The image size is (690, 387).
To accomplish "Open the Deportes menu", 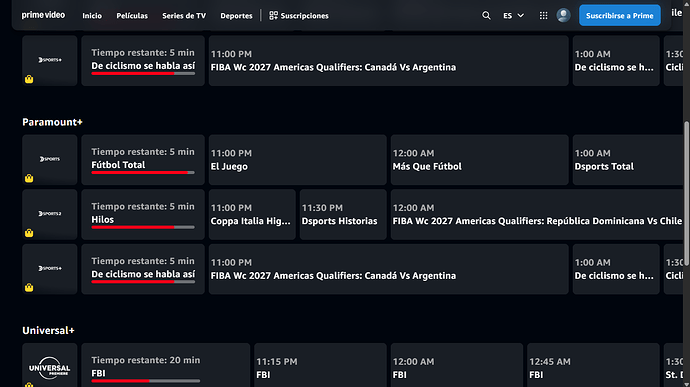I will [236, 15].
